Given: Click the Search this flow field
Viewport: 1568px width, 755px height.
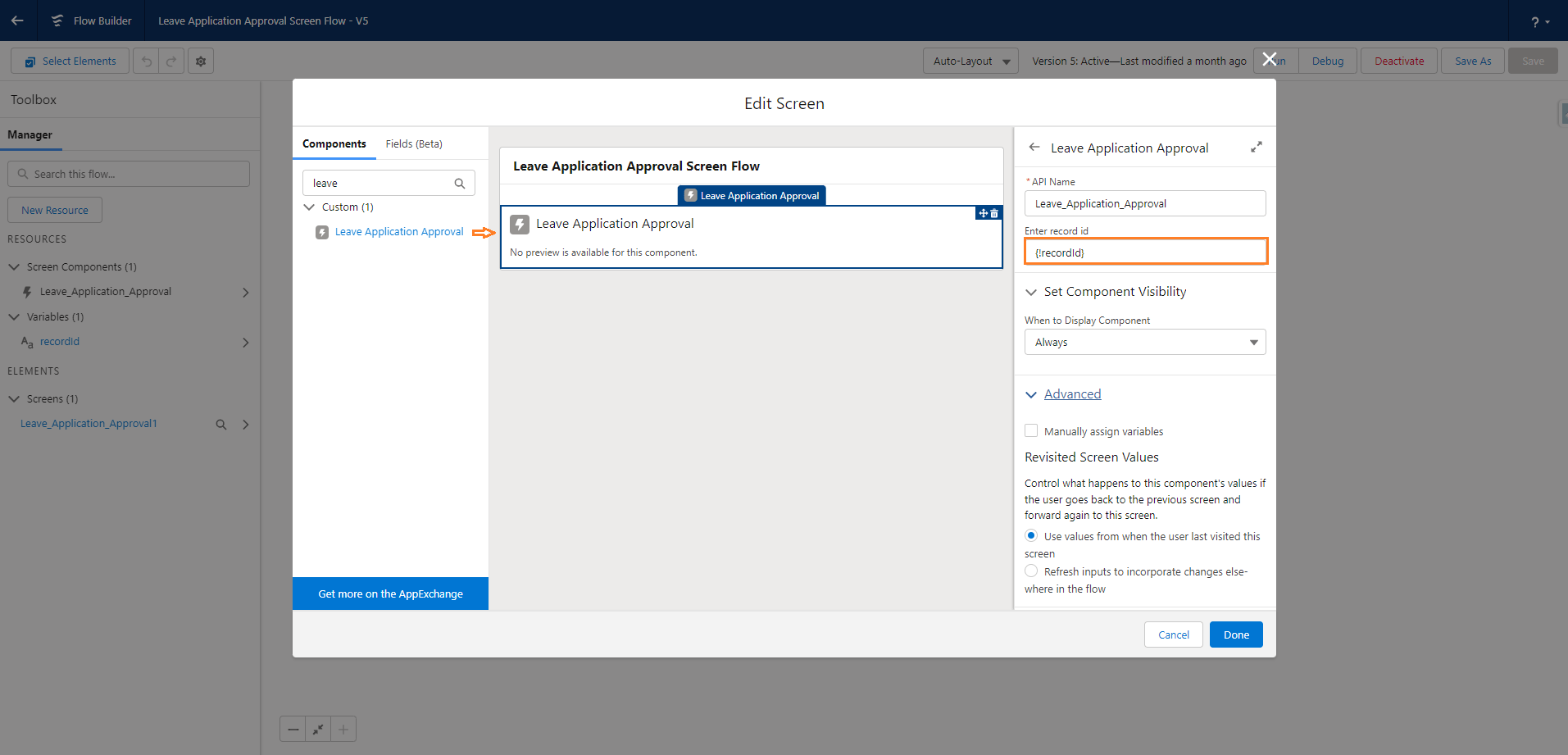Looking at the screenshot, I should coord(129,174).
